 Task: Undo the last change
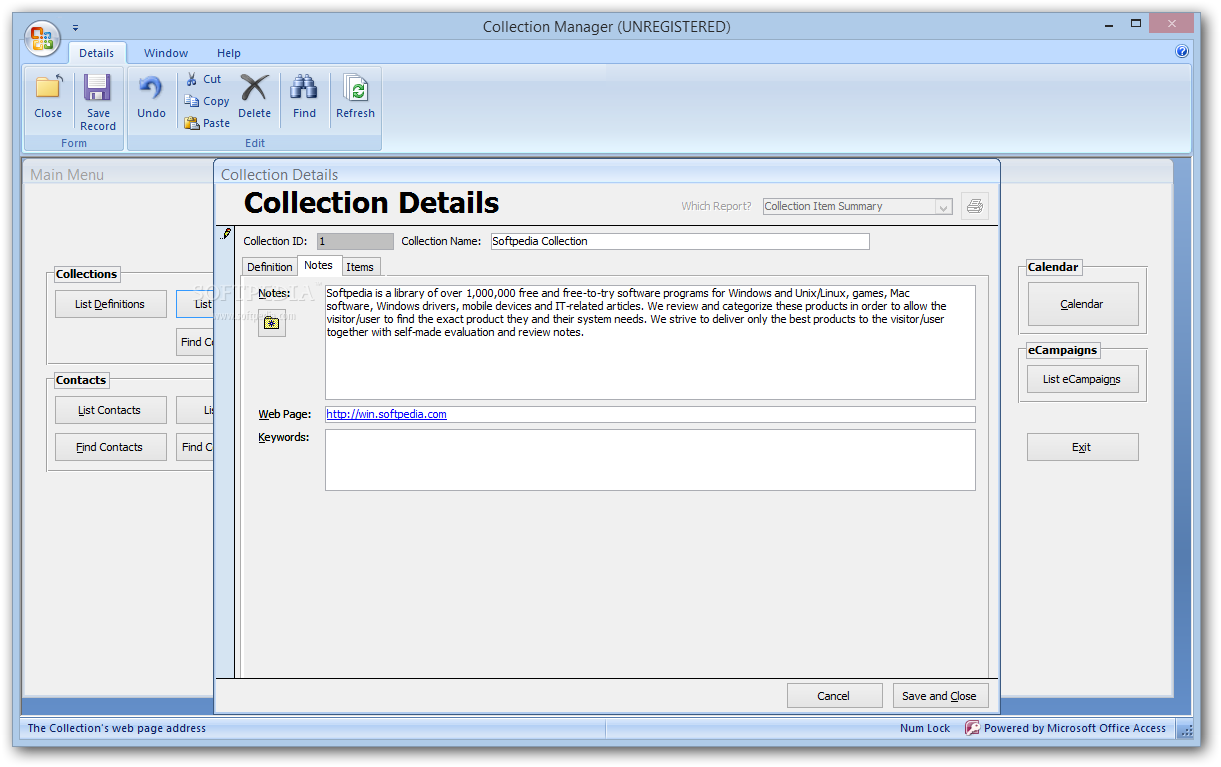(x=151, y=97)
